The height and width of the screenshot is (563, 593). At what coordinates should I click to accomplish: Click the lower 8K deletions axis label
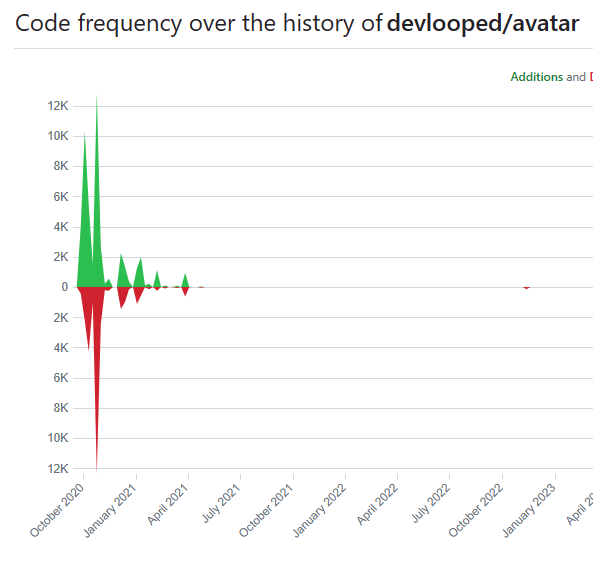(61, 408)
